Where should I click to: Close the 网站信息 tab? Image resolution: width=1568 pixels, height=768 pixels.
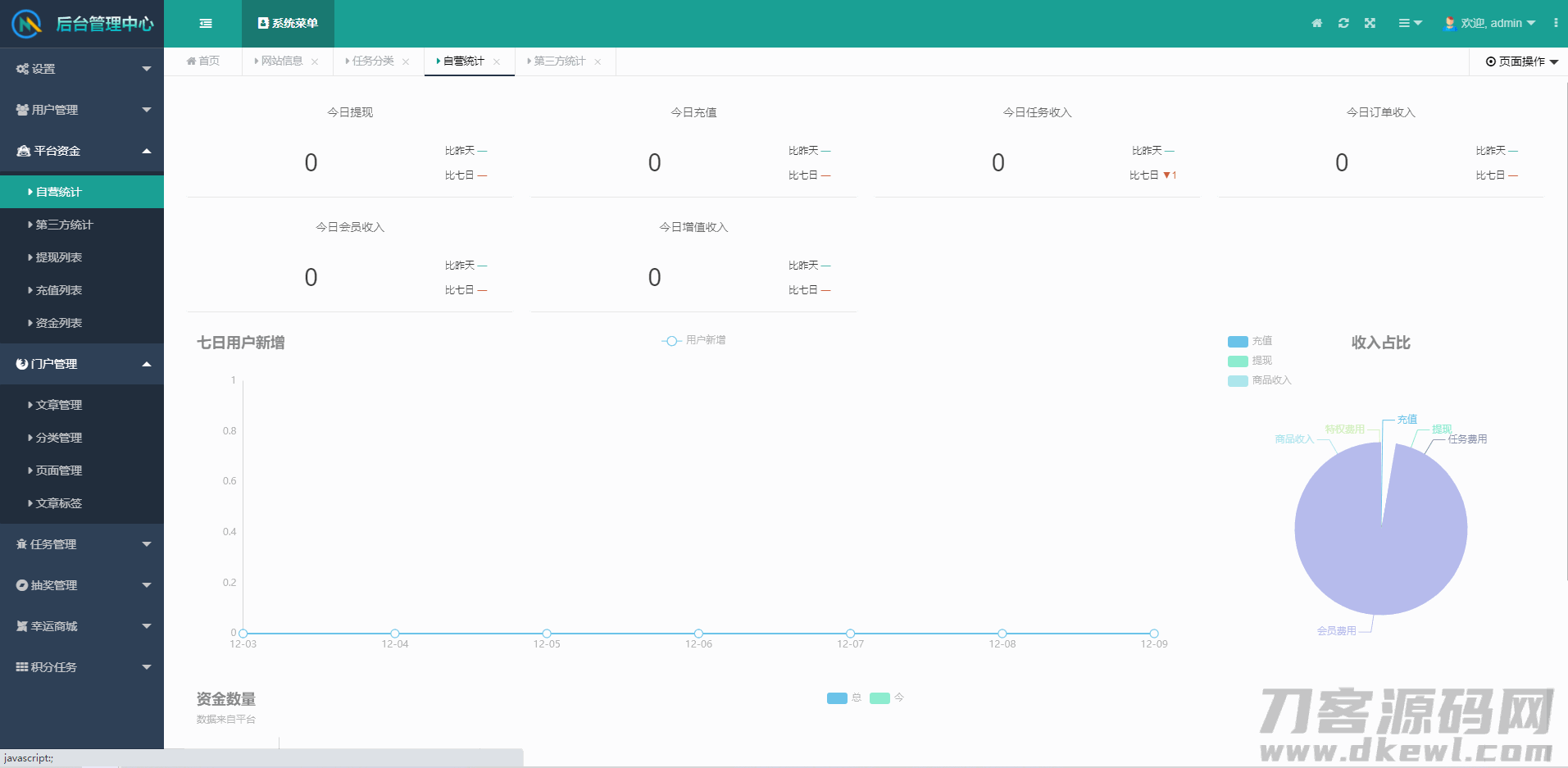315,61
